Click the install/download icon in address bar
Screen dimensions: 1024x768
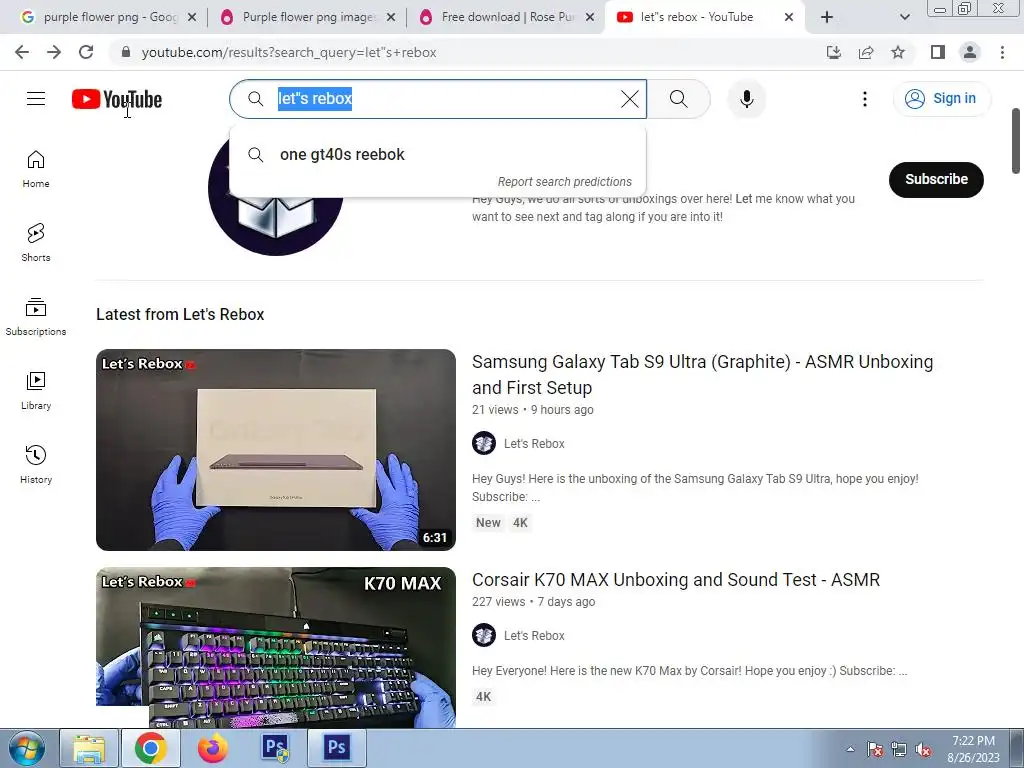point(834,52)
